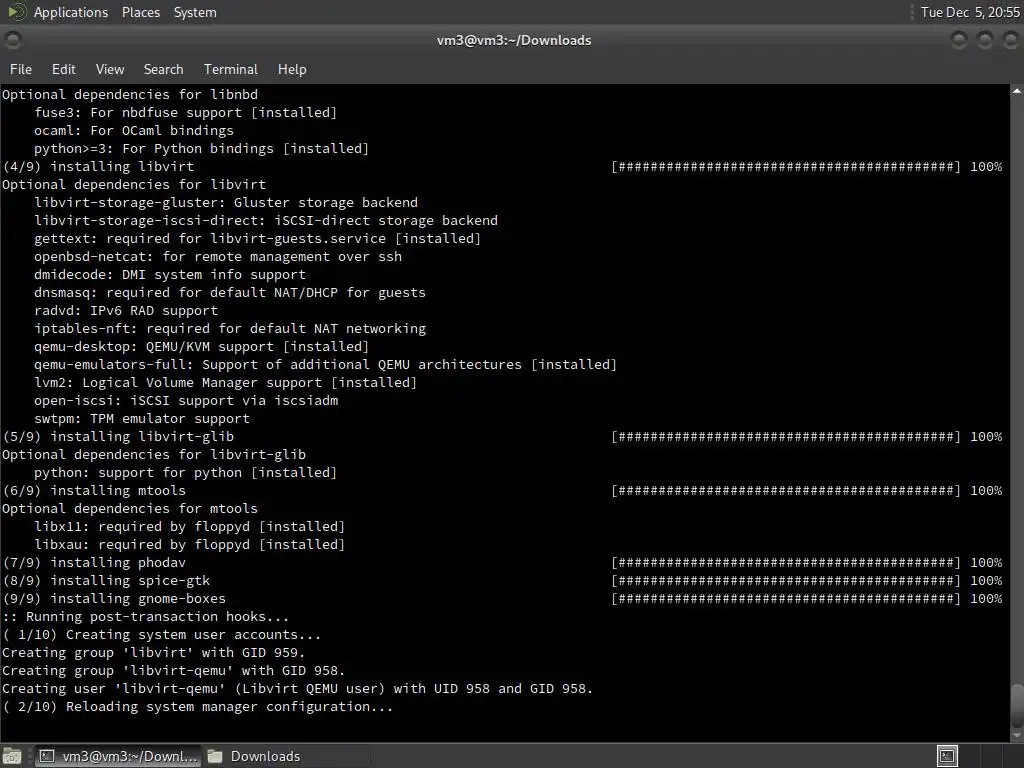
Task: Open the Help menu
Action: (291, 69)
